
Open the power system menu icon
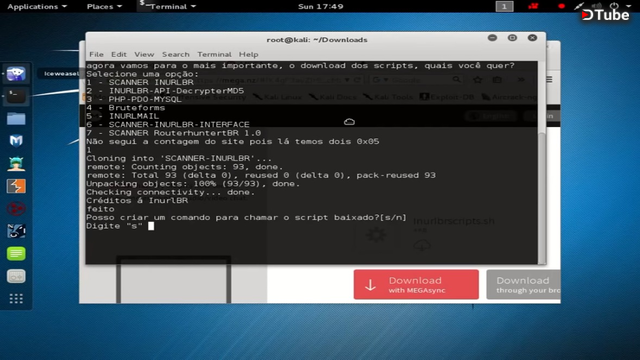tap(614, 6)
